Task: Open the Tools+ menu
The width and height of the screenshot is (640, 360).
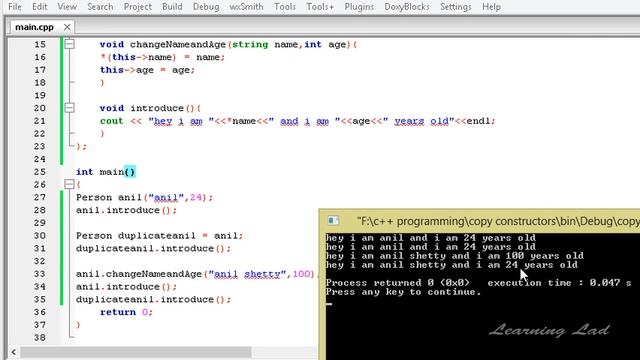Action: point(320,7)
